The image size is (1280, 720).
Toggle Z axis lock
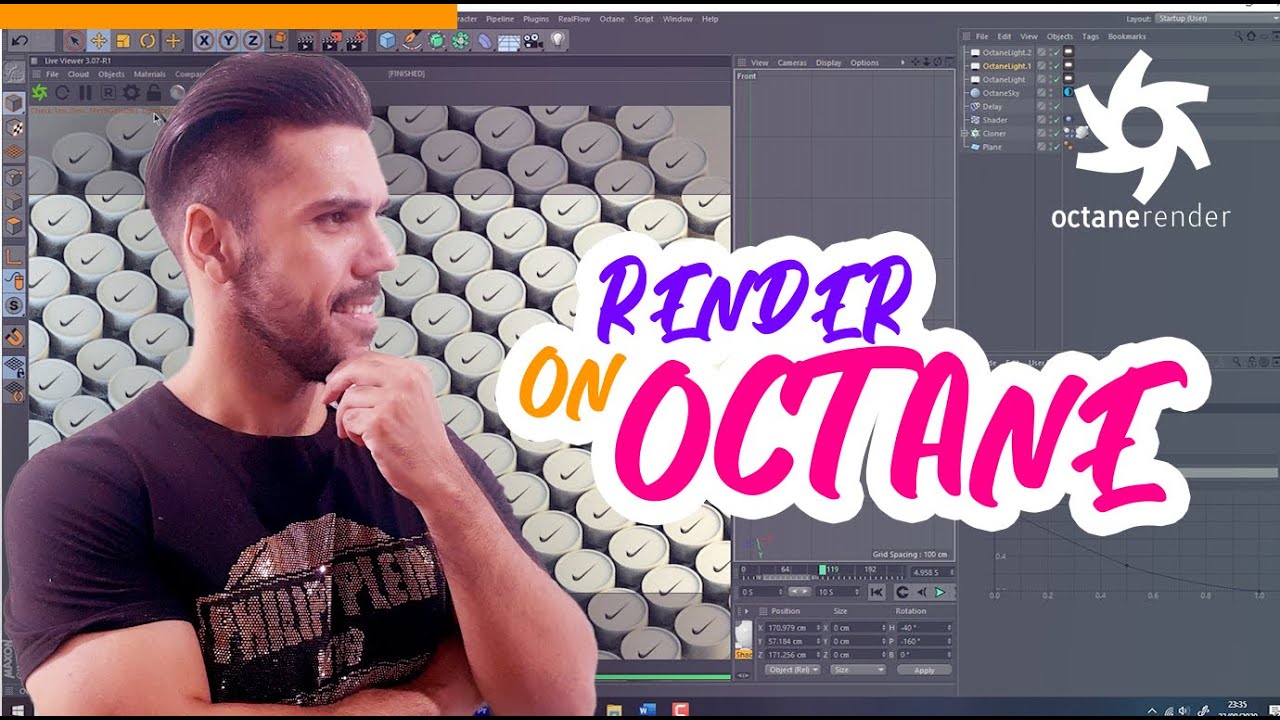click(x=253, y=41)
